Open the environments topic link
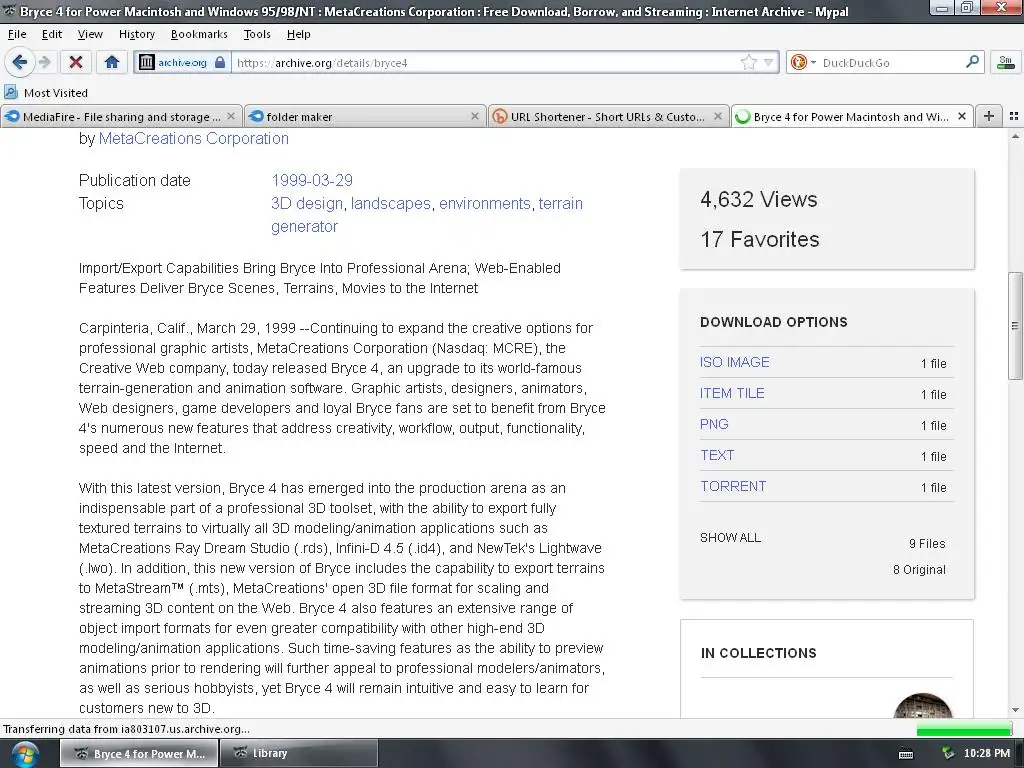 485,204
